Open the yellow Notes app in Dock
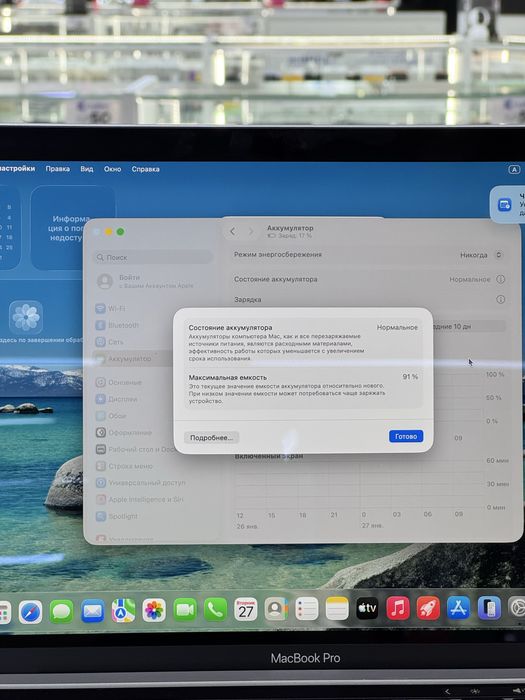 tap(337, 608)
